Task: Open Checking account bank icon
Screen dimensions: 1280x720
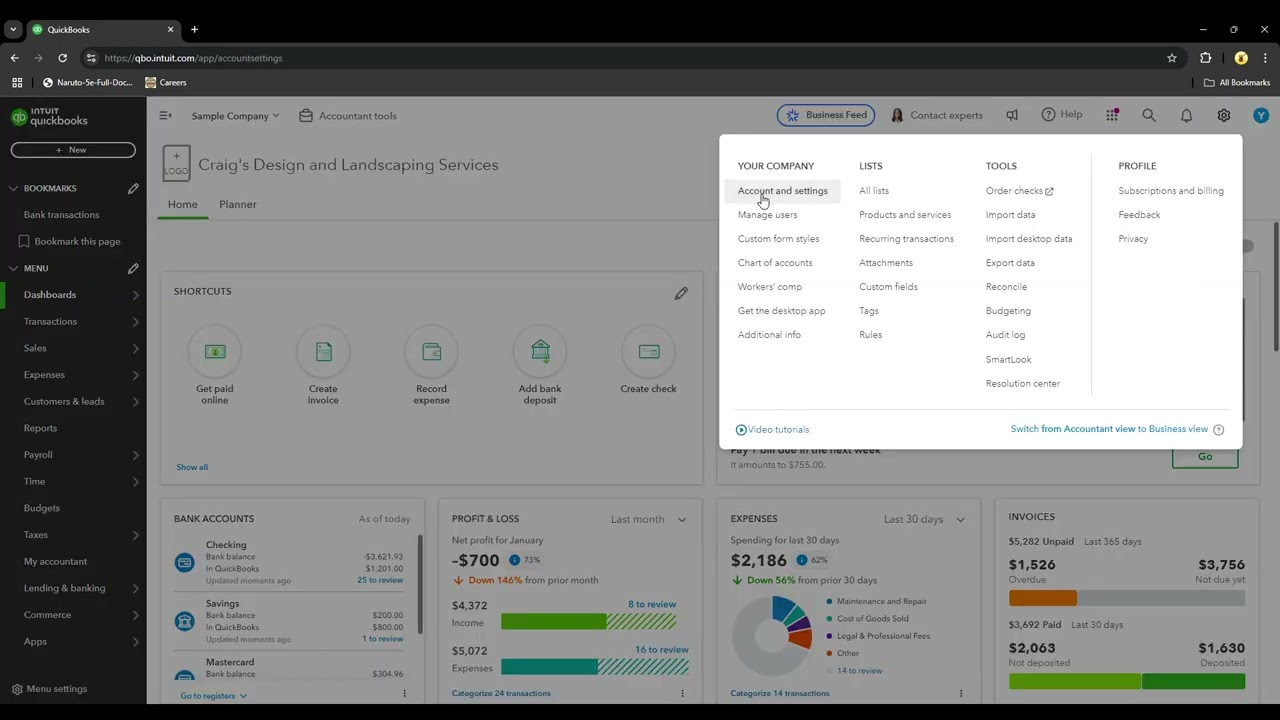Action: (184, 562)
